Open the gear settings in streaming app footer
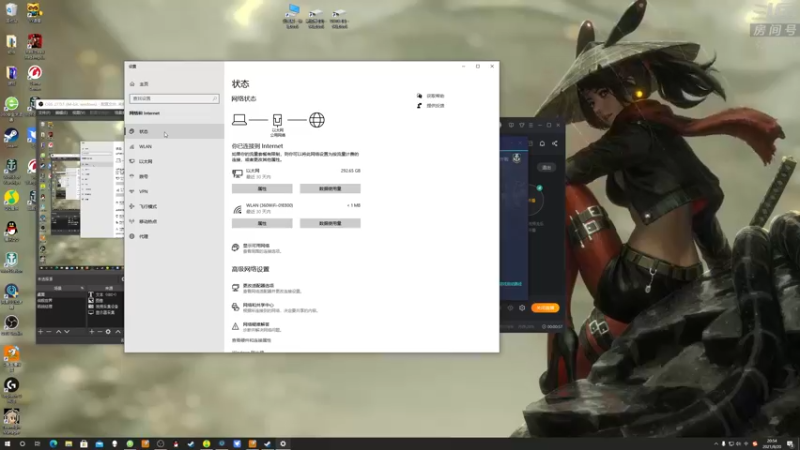Screen dimensions: 800x450 (522, 308)
